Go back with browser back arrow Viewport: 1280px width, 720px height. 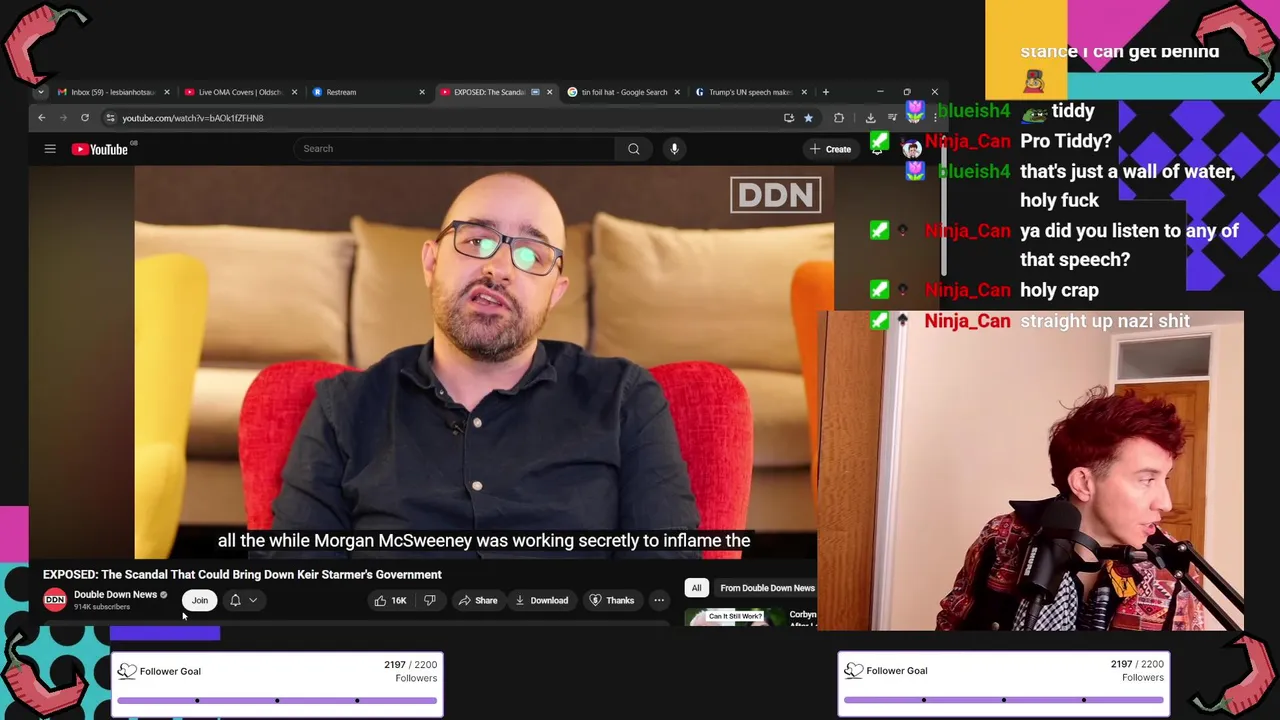click(x=42, y=118)
